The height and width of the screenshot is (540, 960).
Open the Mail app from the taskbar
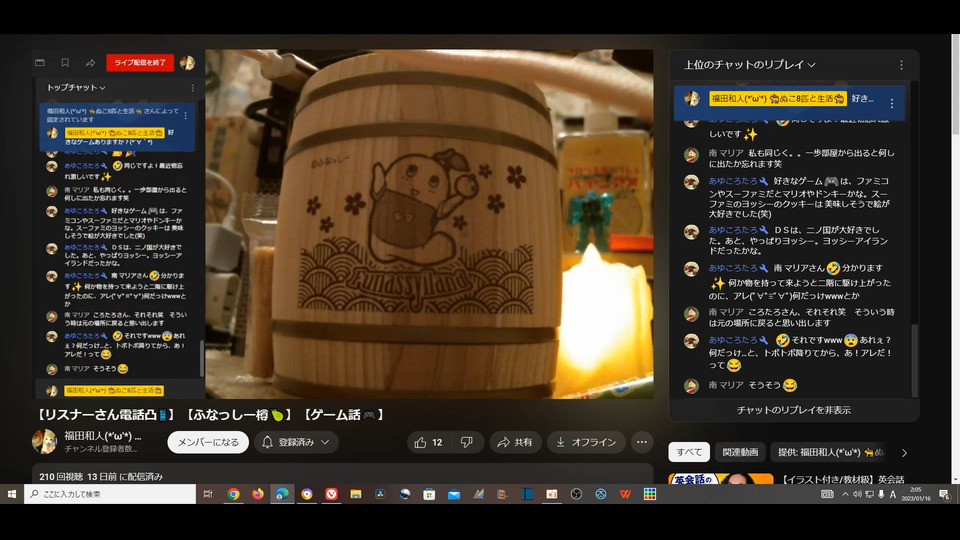coord(454,494)
